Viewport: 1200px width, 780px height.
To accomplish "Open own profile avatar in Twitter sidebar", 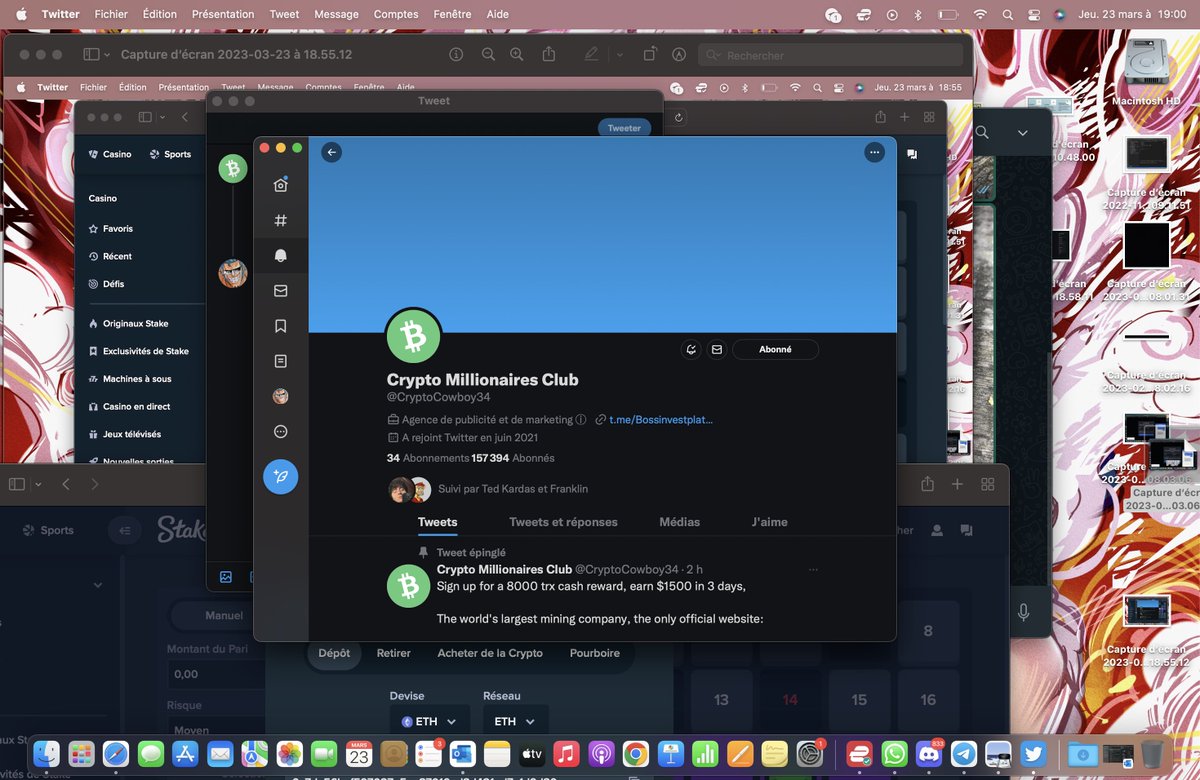I will coord(281,396).
